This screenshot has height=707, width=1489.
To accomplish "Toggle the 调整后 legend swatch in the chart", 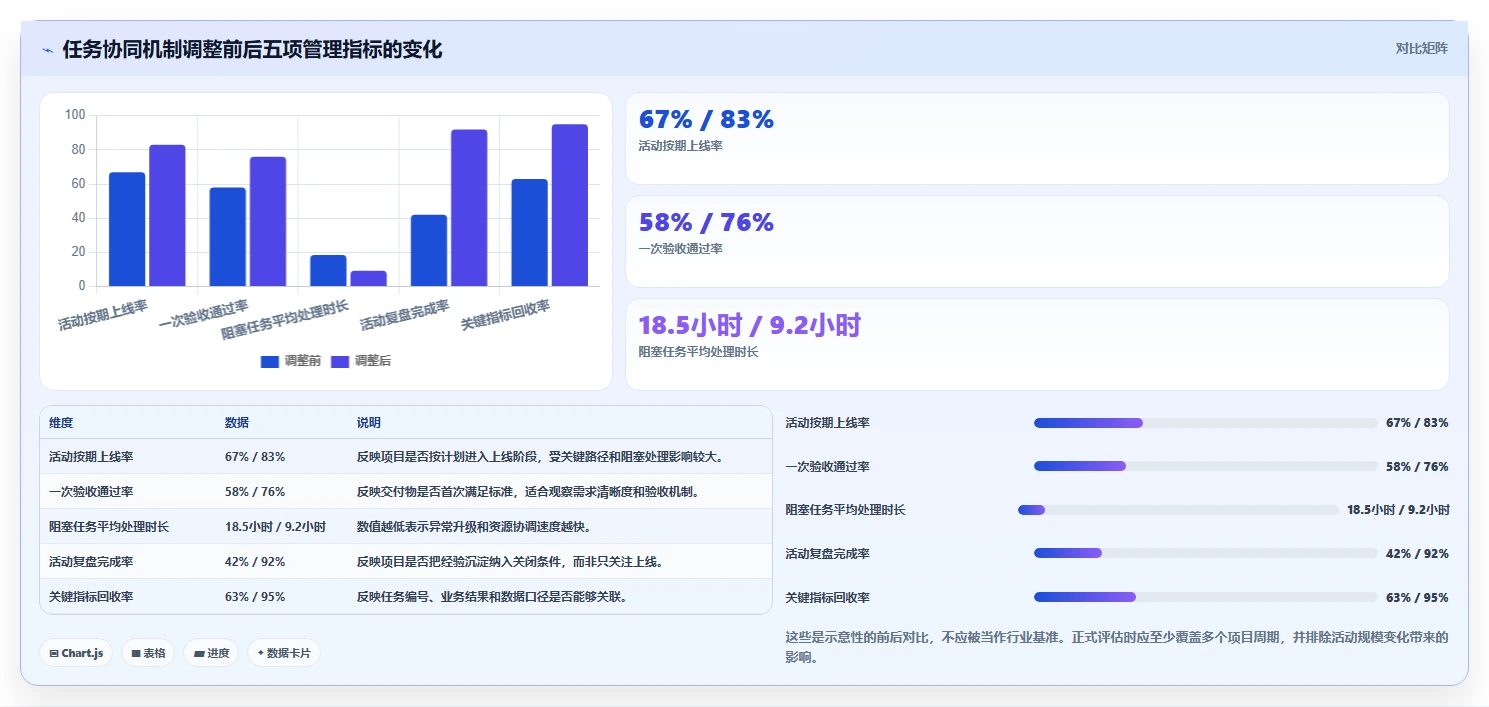I will (340, 361).
